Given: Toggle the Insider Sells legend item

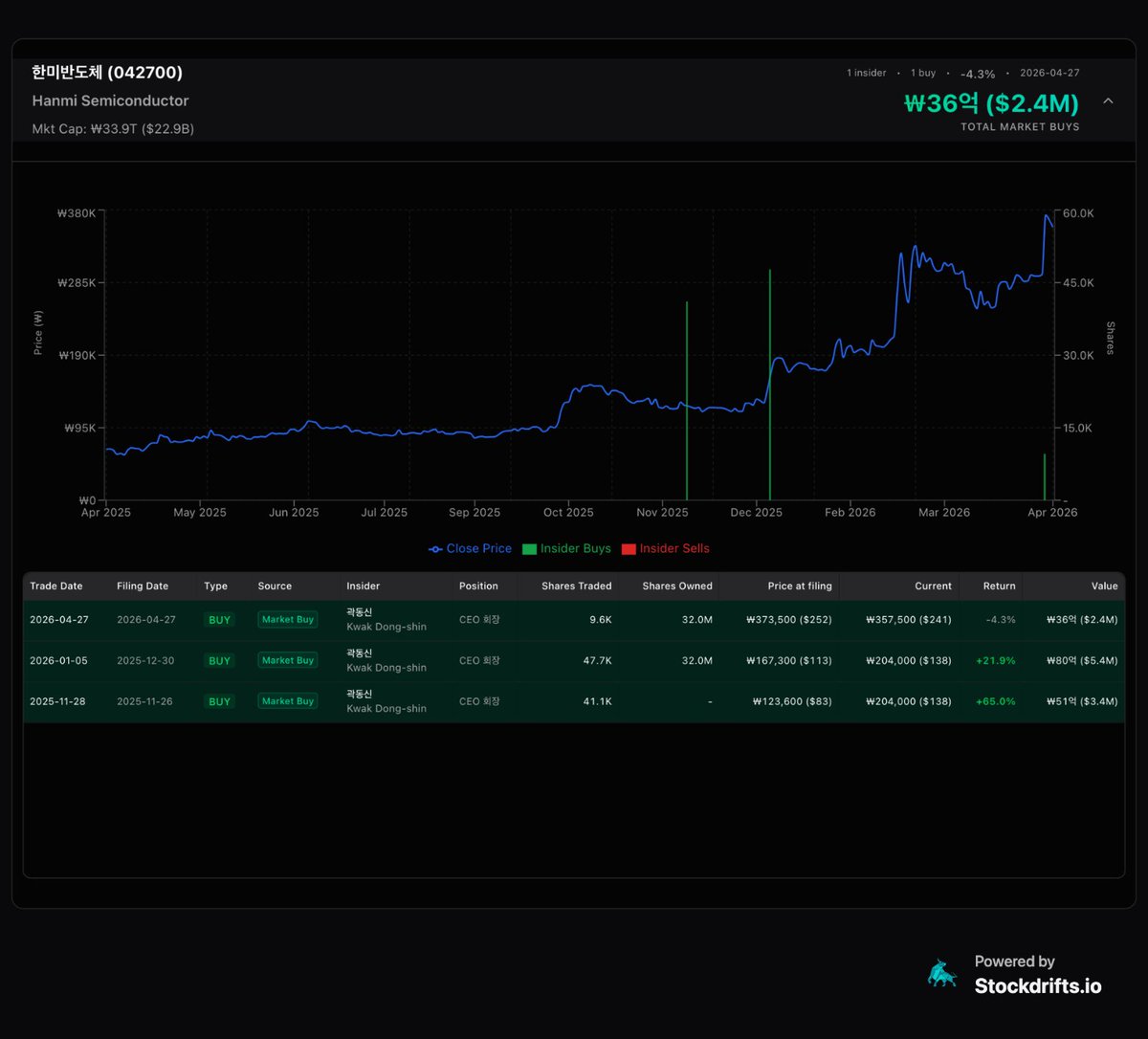Looking at the screenshot, I should point(666,548).
